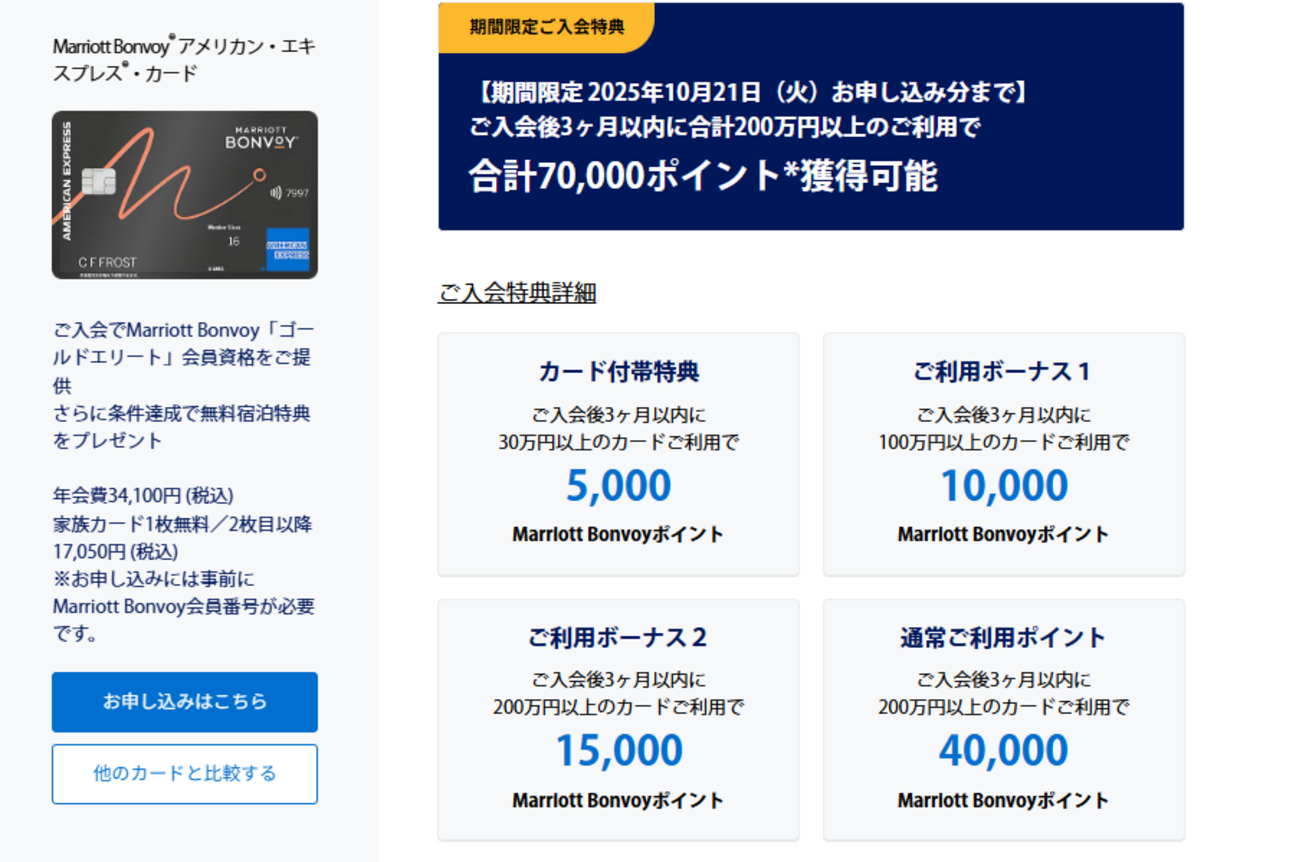The image size is (1299, 862).
Task: Click the ご利用ボーナス１ heading
Action: click(x=1004, y=372)
